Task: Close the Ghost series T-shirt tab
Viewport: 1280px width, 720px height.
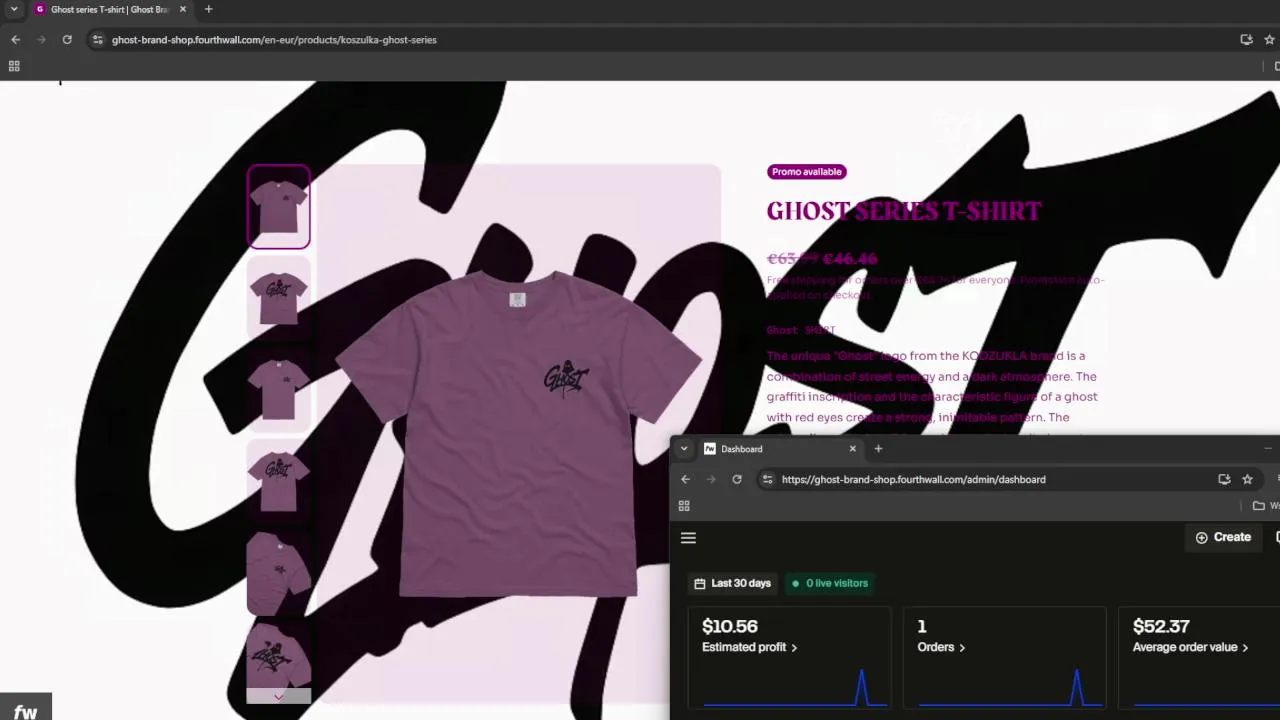Action: pyautogui.click(x=182, y=9)
